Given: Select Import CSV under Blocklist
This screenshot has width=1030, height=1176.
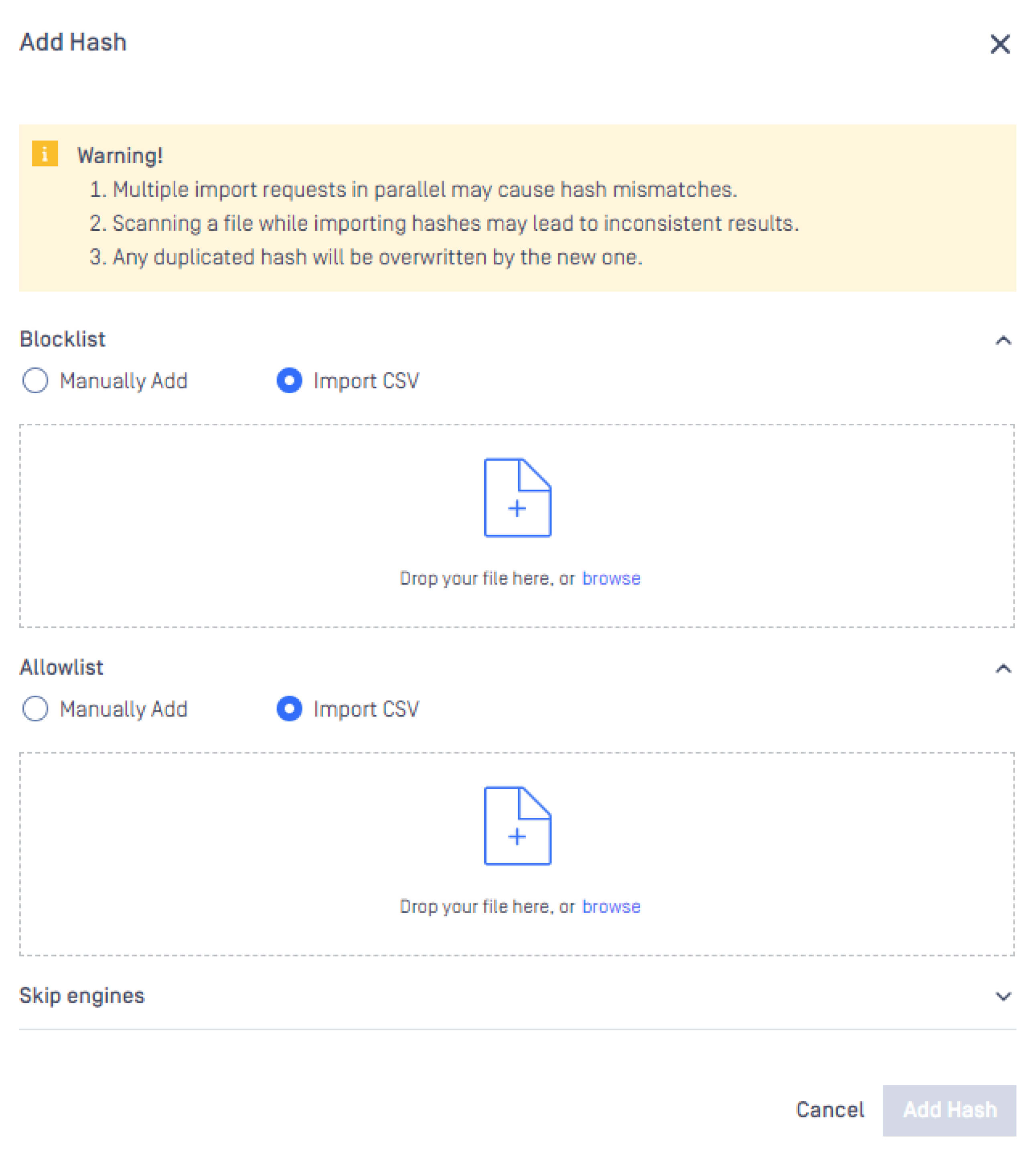Looking at the screenshot, I should [289, 381].
